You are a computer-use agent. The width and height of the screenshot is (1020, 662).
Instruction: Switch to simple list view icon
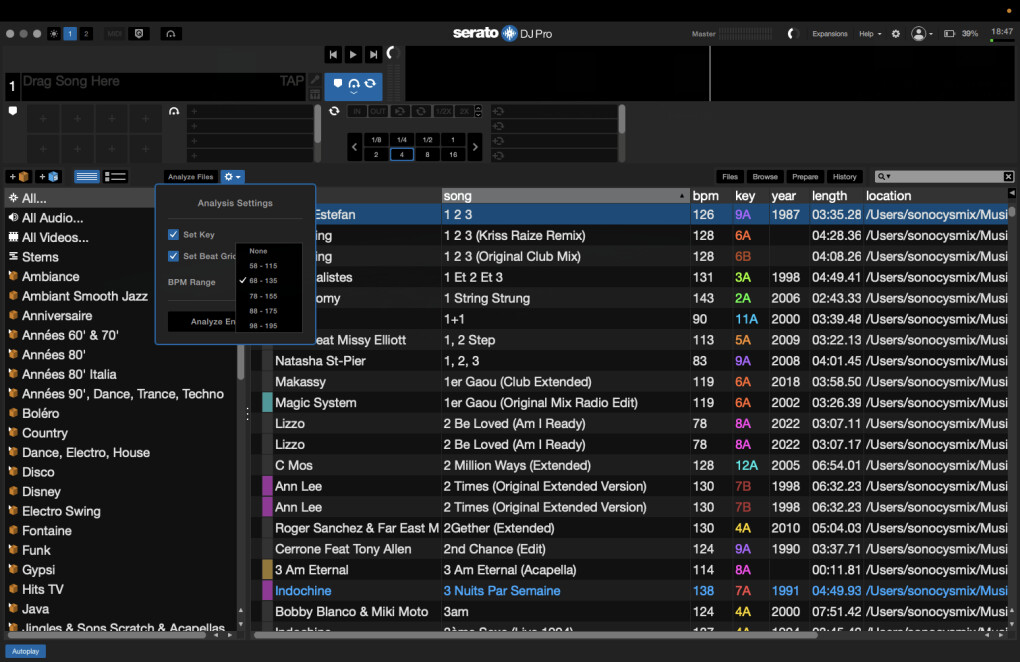pyautogui.click(x=87, y=177)
